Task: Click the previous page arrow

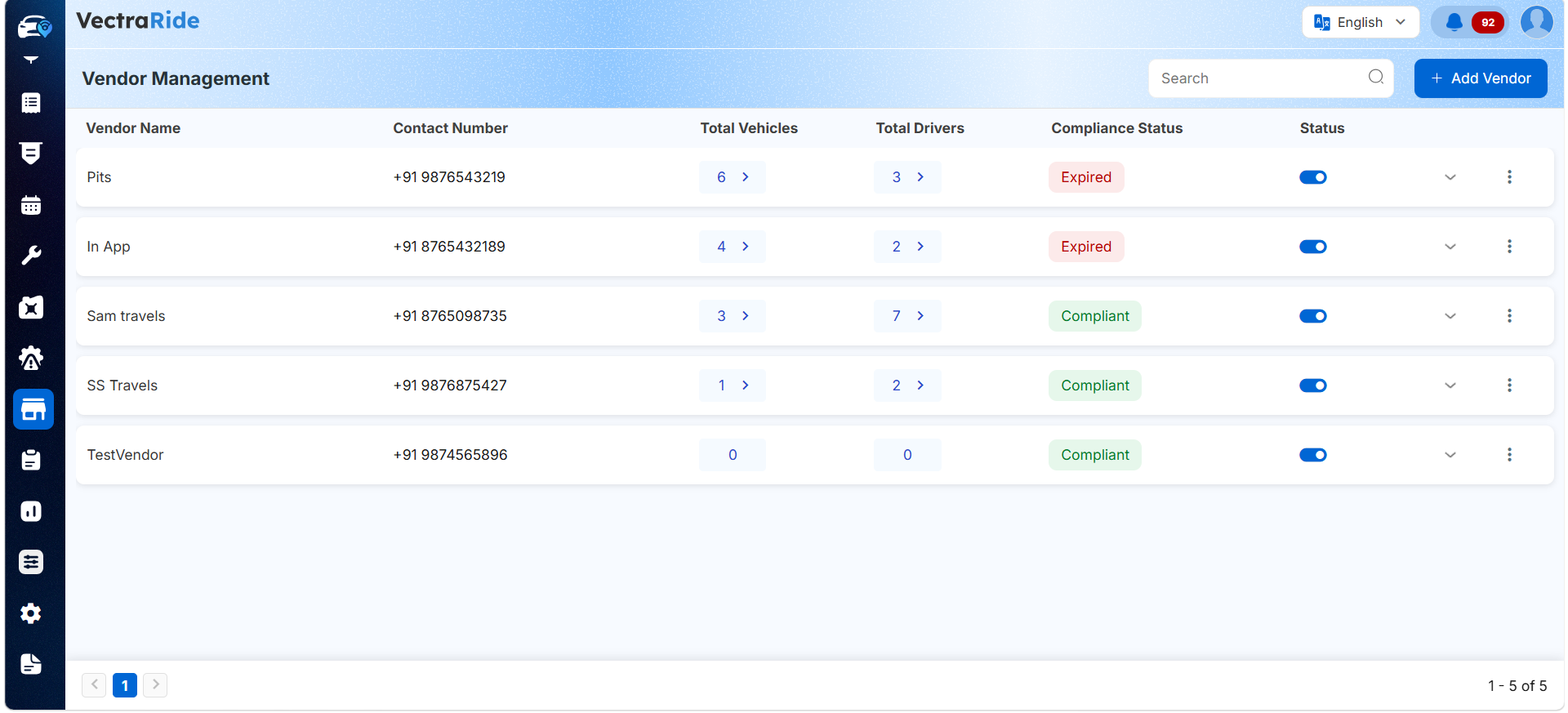Action: click(94, 684)
